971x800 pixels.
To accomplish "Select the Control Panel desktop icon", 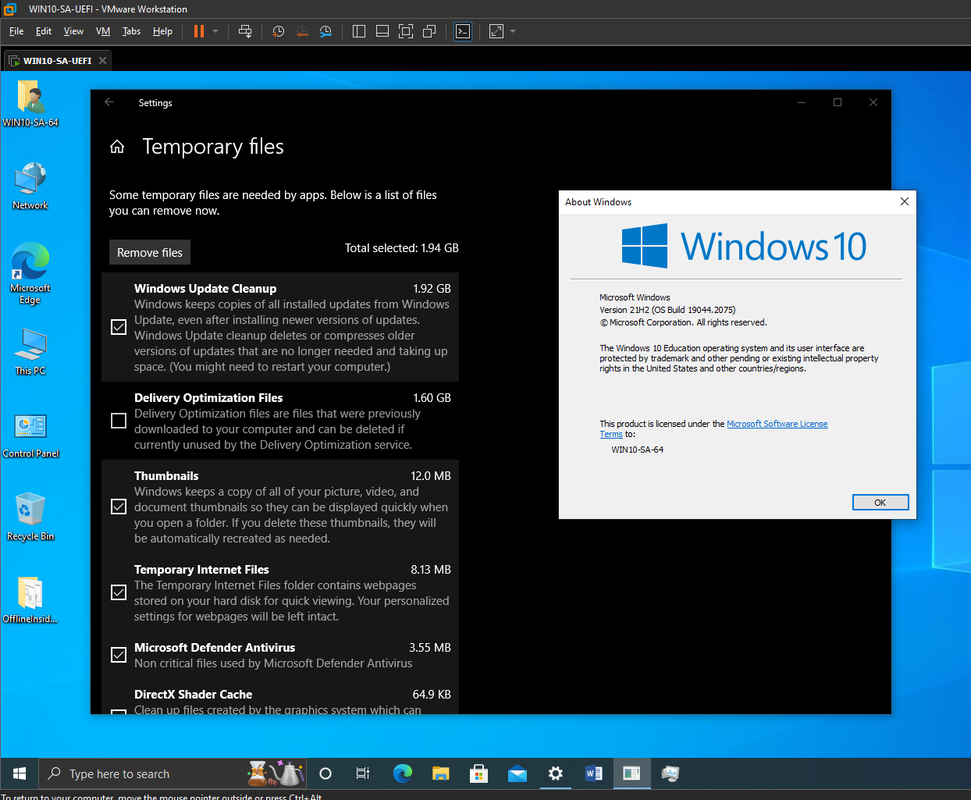I will [30, 435].
